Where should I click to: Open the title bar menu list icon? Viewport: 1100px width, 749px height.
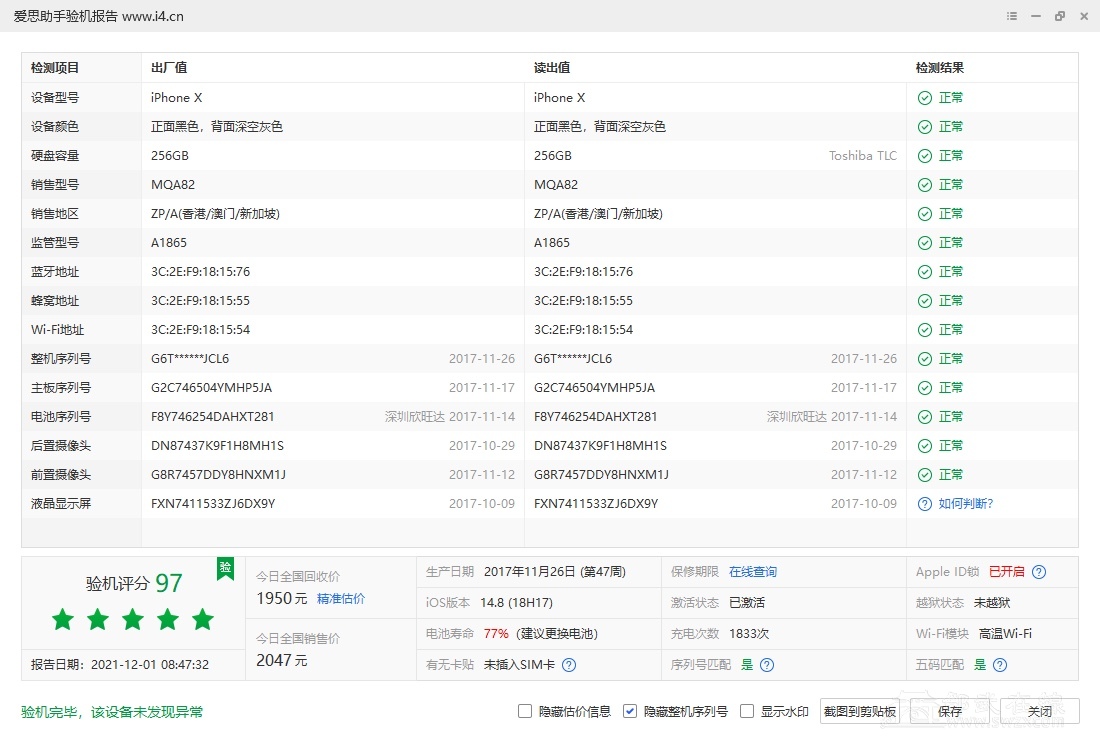[x=1012, y=16]
